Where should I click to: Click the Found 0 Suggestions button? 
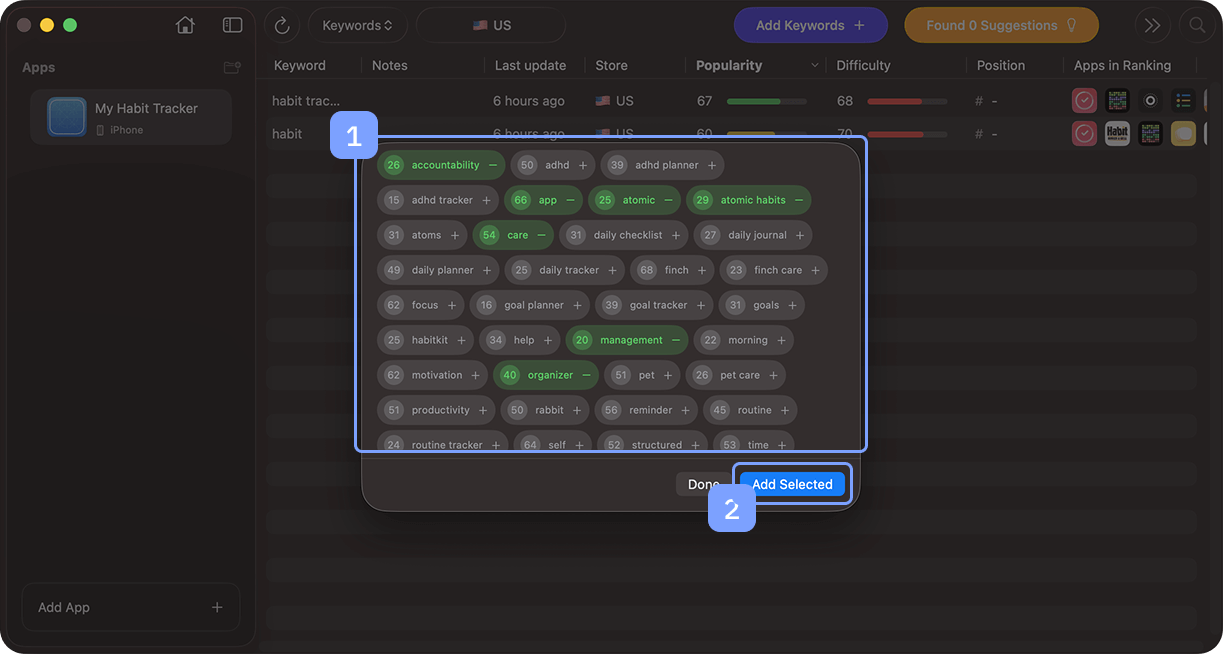click(x=1000, y=25)
